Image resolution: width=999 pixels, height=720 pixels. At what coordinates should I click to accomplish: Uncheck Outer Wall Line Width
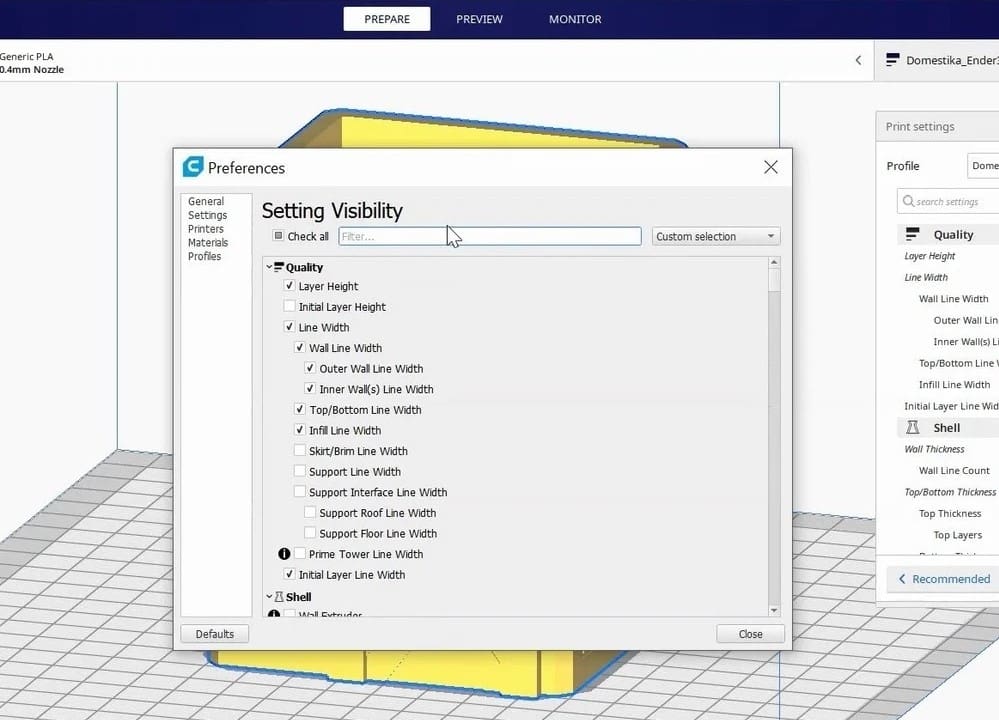coord(310,368)
